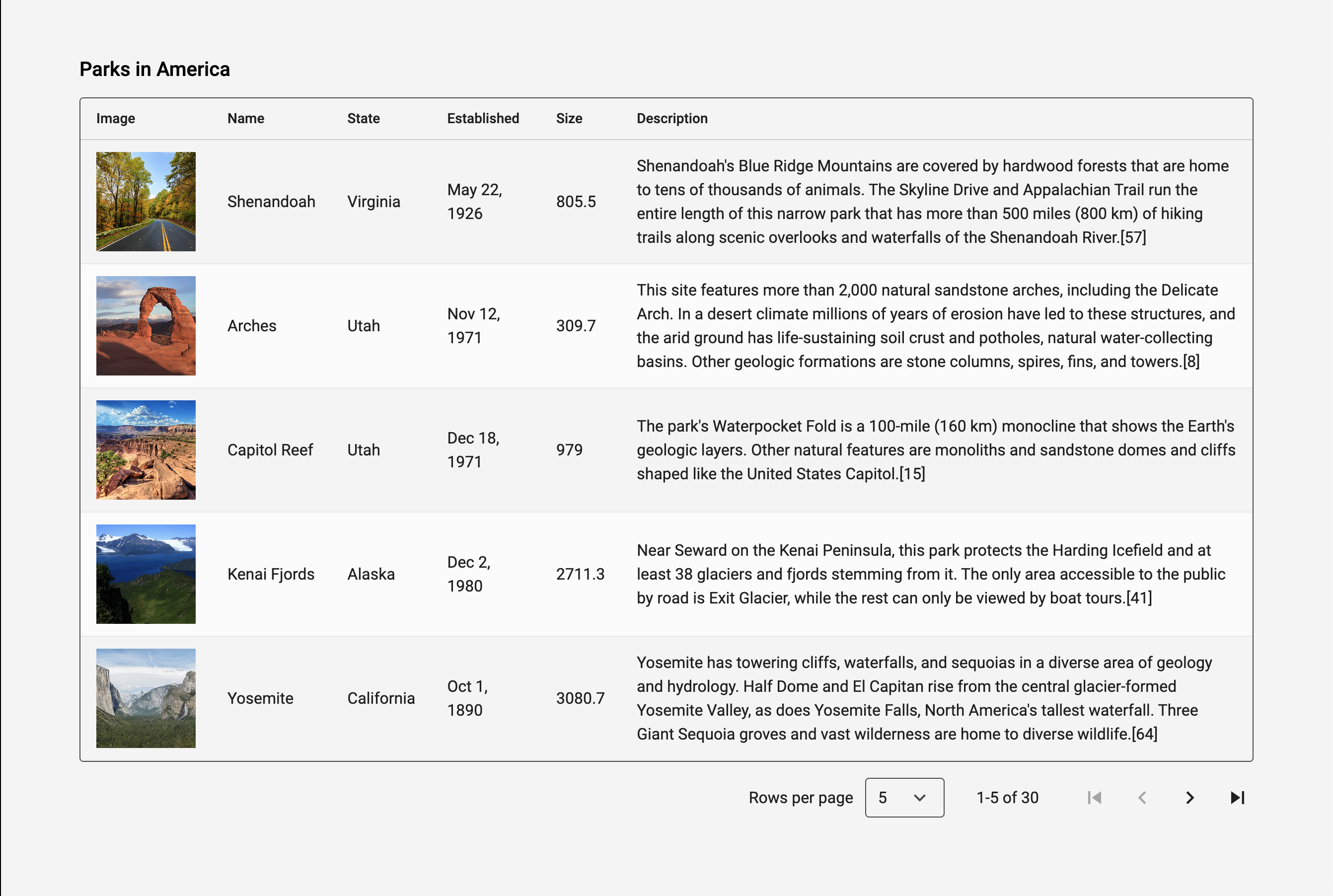
Task: Sort by the Size column header
Action: pyautogui.click(x=569, y=118)
